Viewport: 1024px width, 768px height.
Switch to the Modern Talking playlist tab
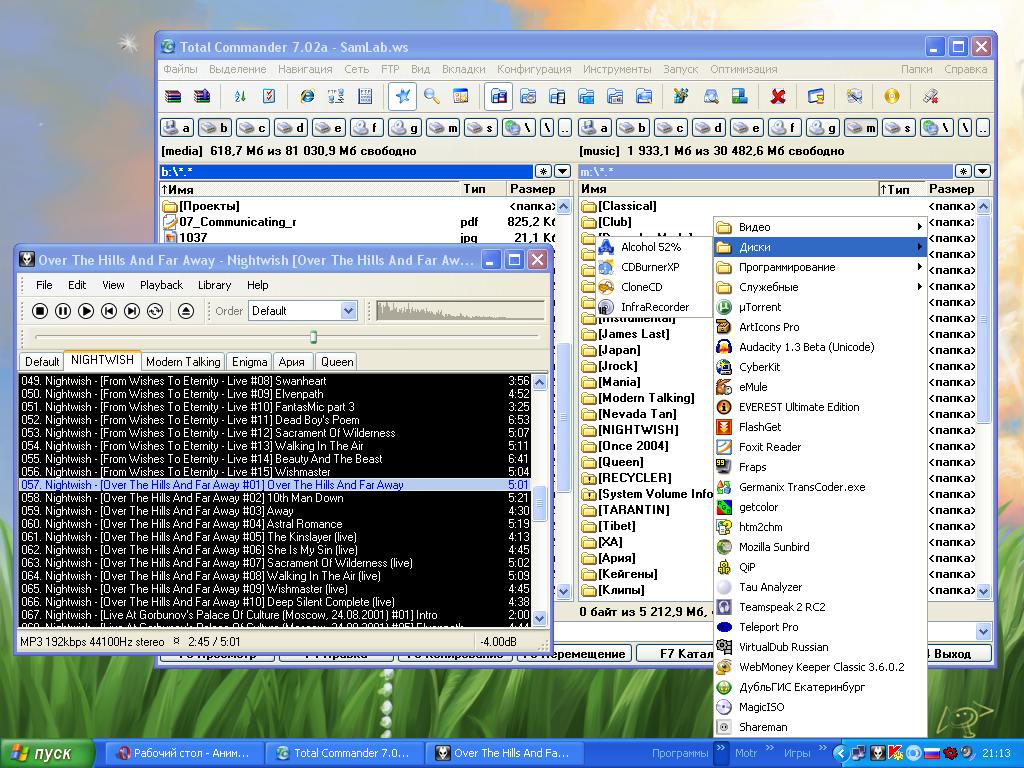coord(183,362)
